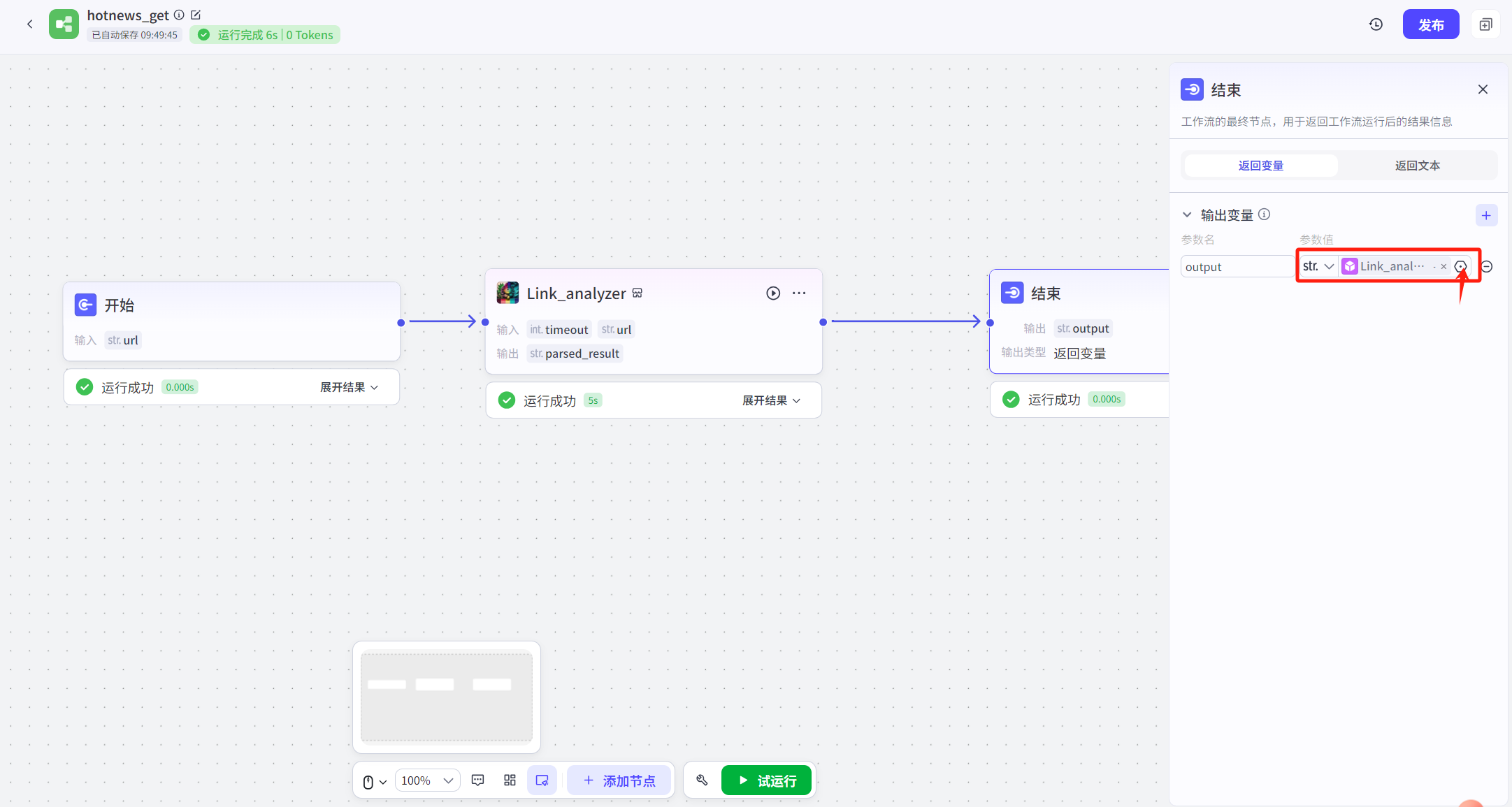This screenshot has height=807, width=1512.
Task: Click the green 试运行 button
Action: tap(767, 780)
